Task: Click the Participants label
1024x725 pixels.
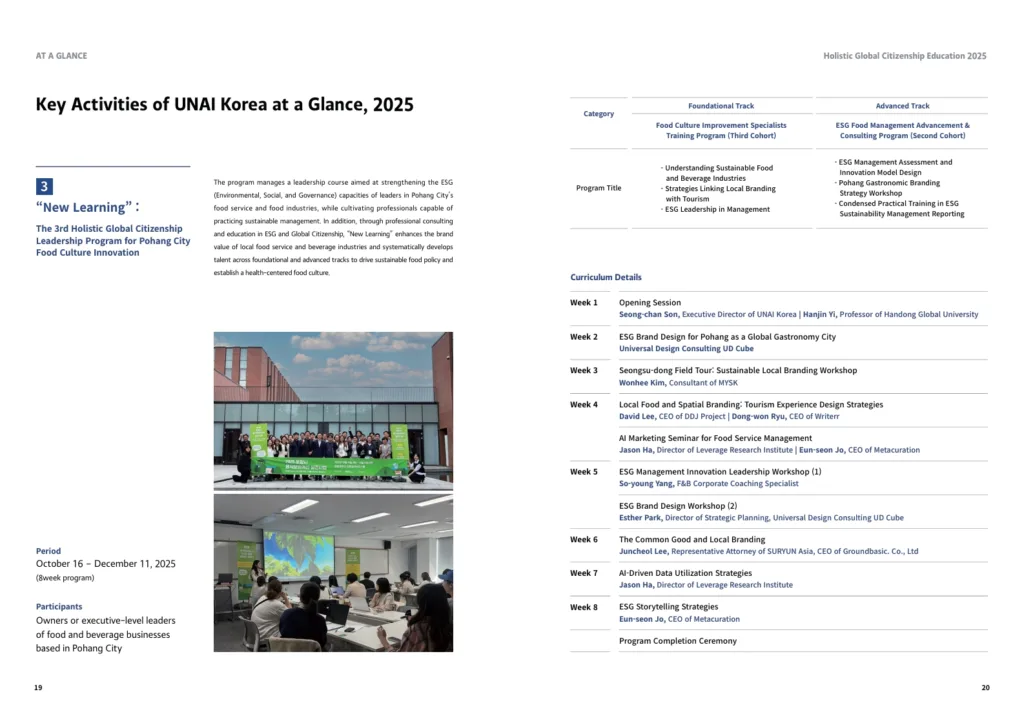Action: click(59, 606)
